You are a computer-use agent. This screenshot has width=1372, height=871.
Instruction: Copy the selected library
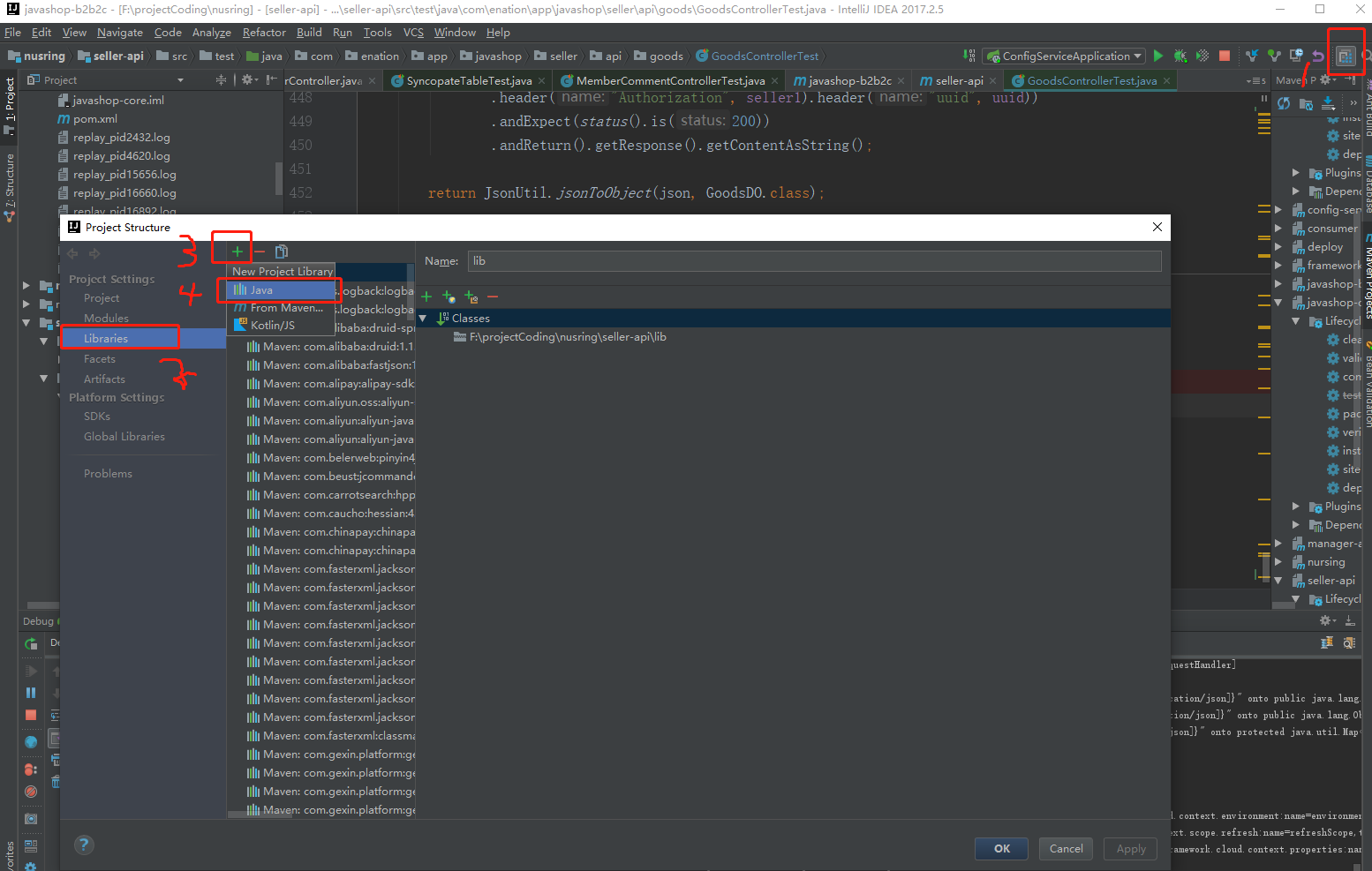[x=282, y=252]
